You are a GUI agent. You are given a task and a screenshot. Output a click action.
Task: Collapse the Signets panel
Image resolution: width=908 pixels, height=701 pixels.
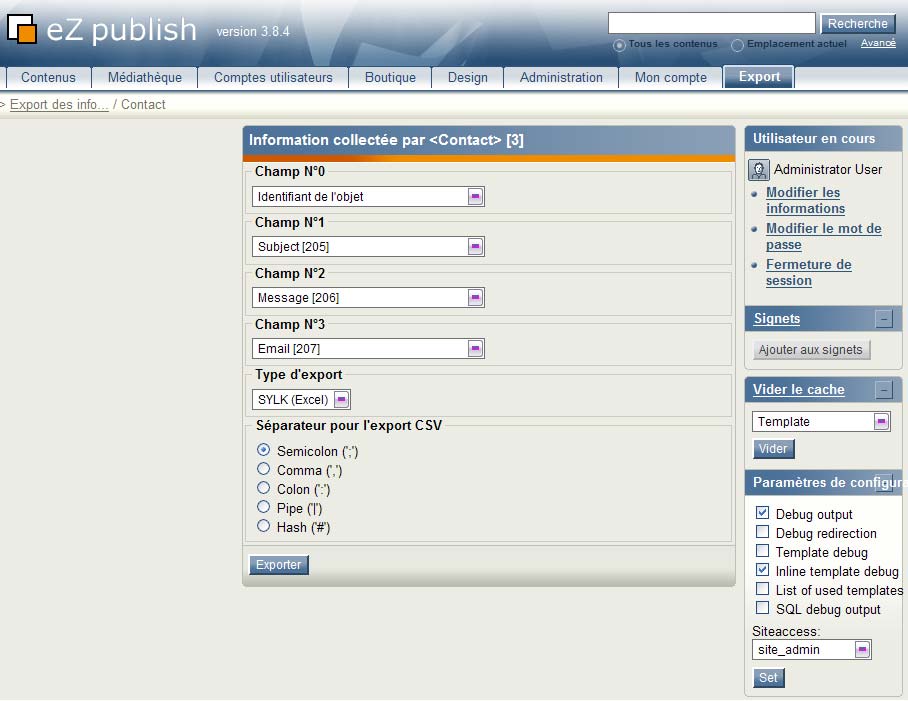pyautogui.click(x=884, y=318)
